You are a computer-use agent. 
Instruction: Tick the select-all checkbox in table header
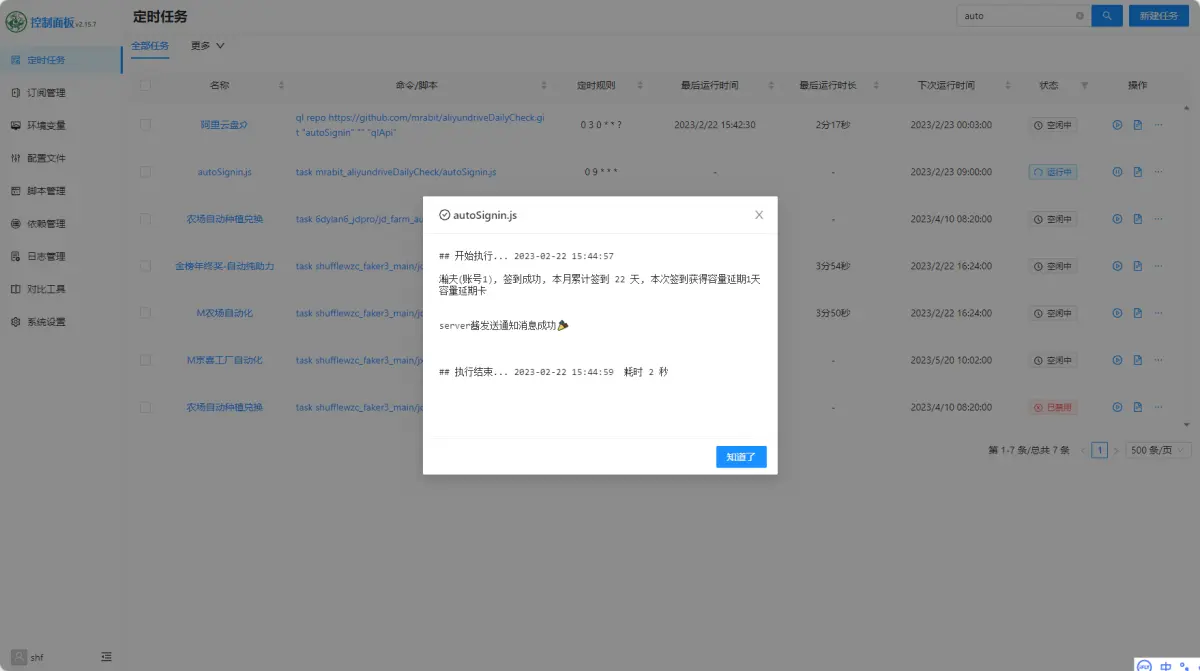point(145,85)
